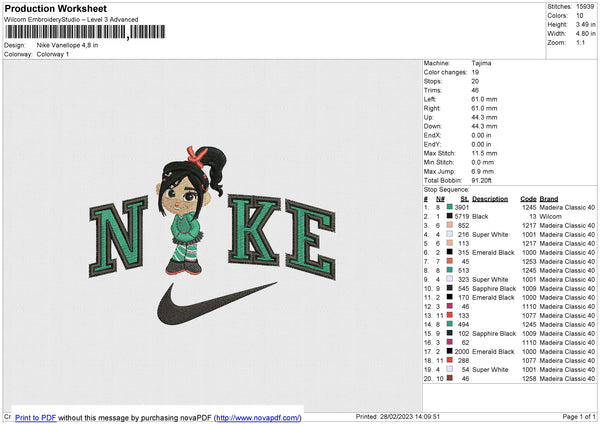Select the 'Colorway 1' value
Viewport: 600px width, 424px height.
(53, 54)
